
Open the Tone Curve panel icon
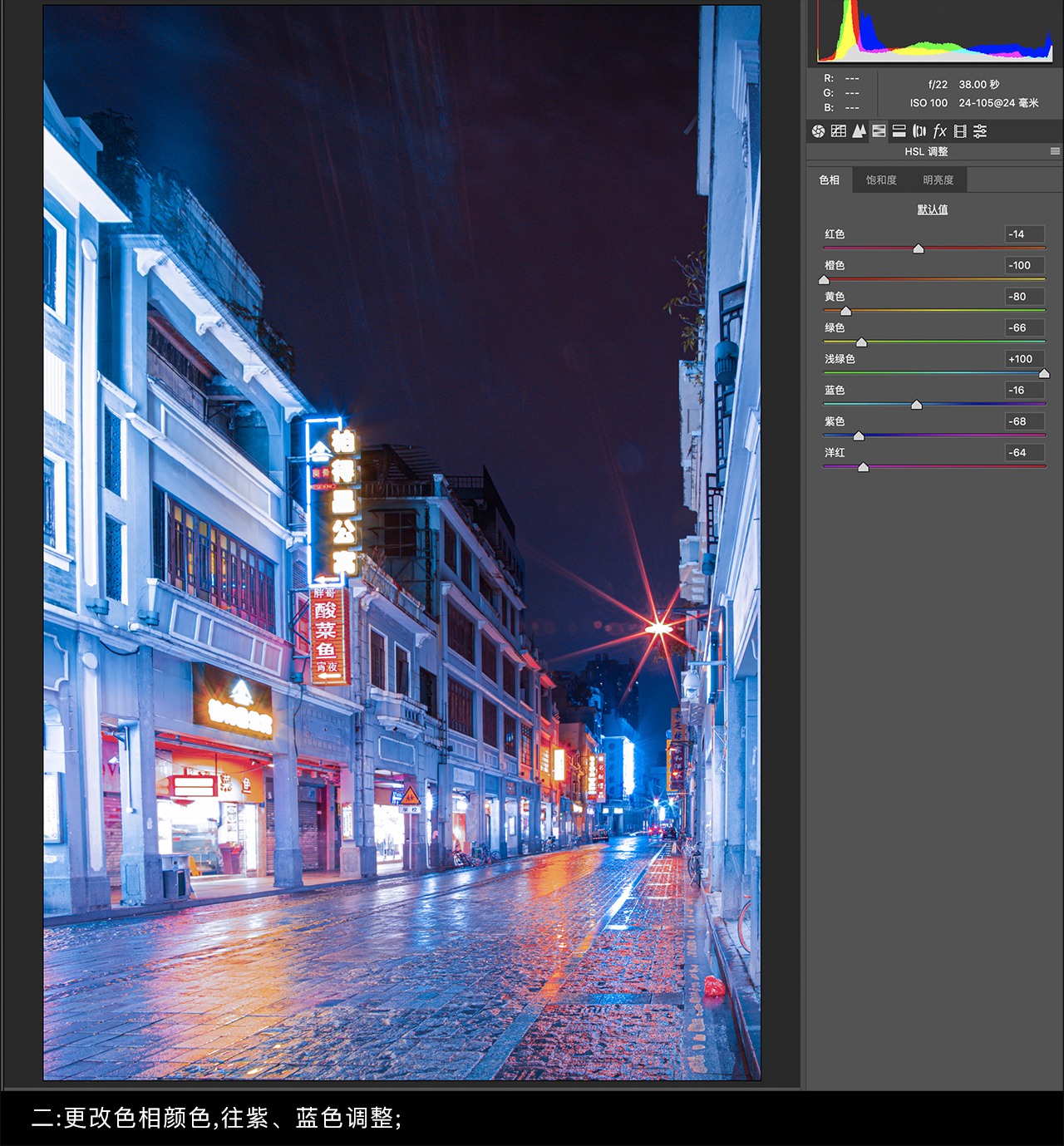pyautogui.click(x=839, y=130)
